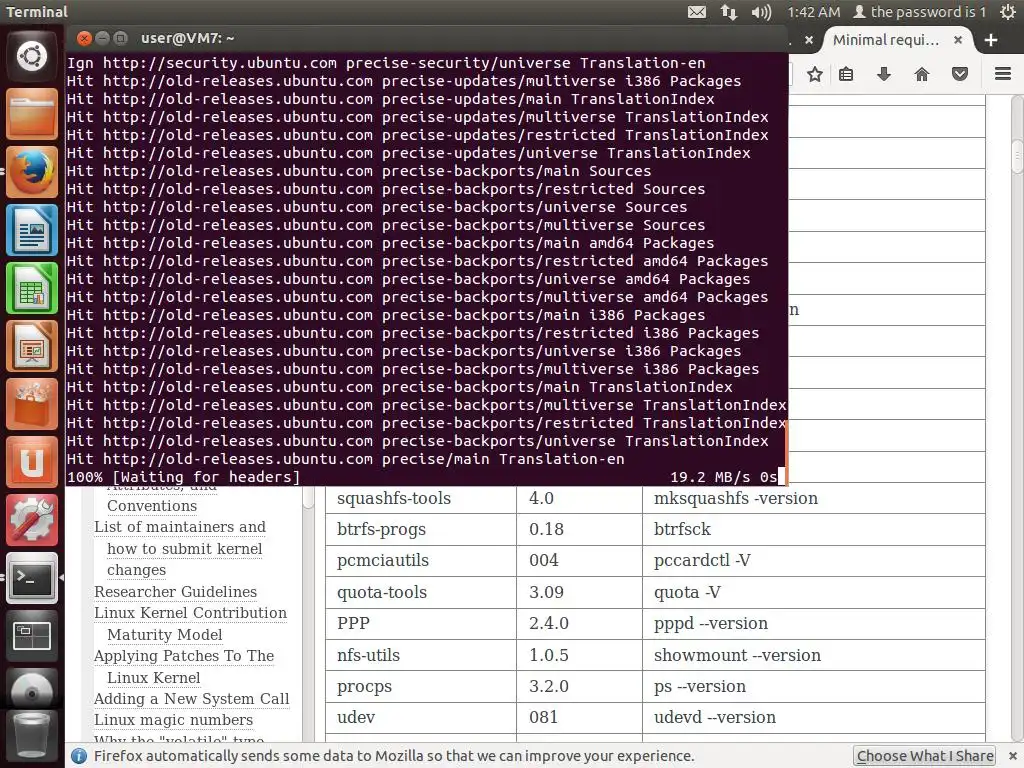Screen dimensions: 1024x768
Task: Click the mail indicator envelope icon
Action: tap(697, 12)
